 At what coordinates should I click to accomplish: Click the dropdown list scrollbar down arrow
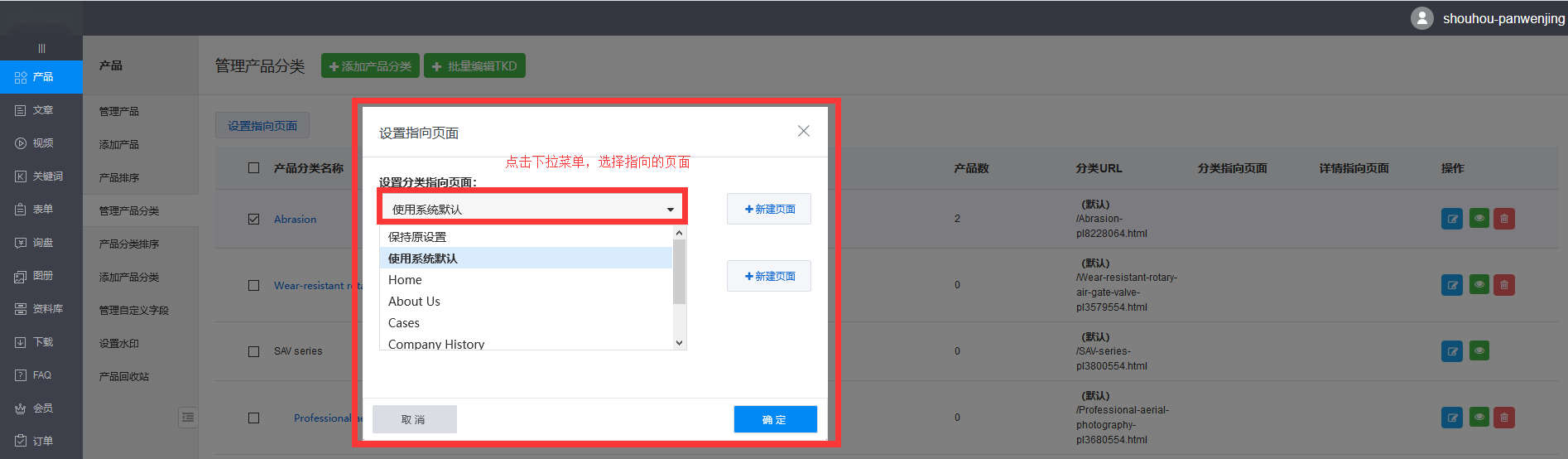point(680,343)
